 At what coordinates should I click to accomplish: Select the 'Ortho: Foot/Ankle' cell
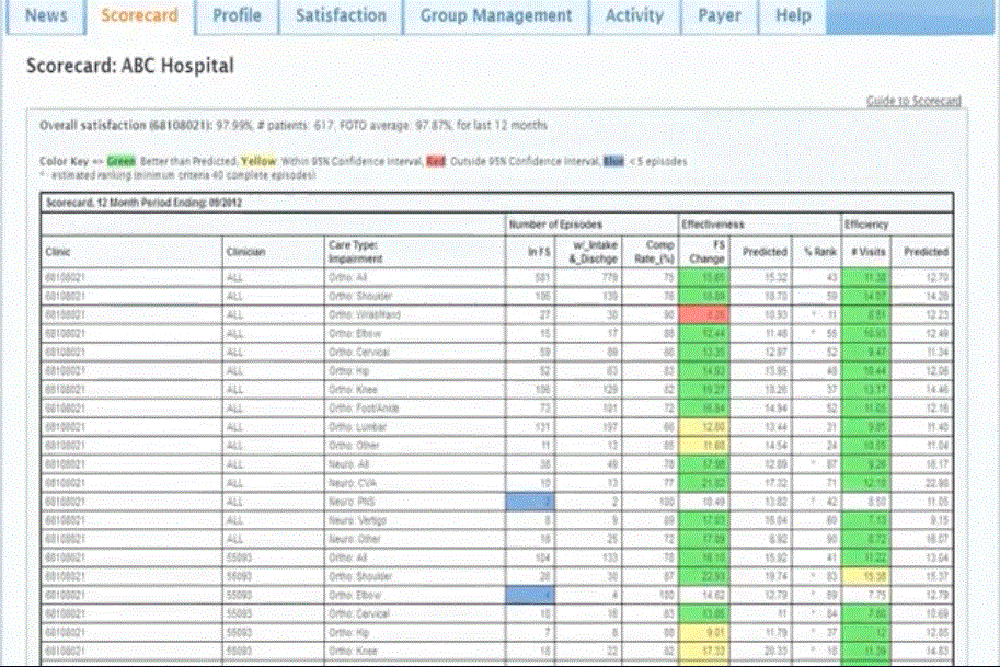(415, 408)
